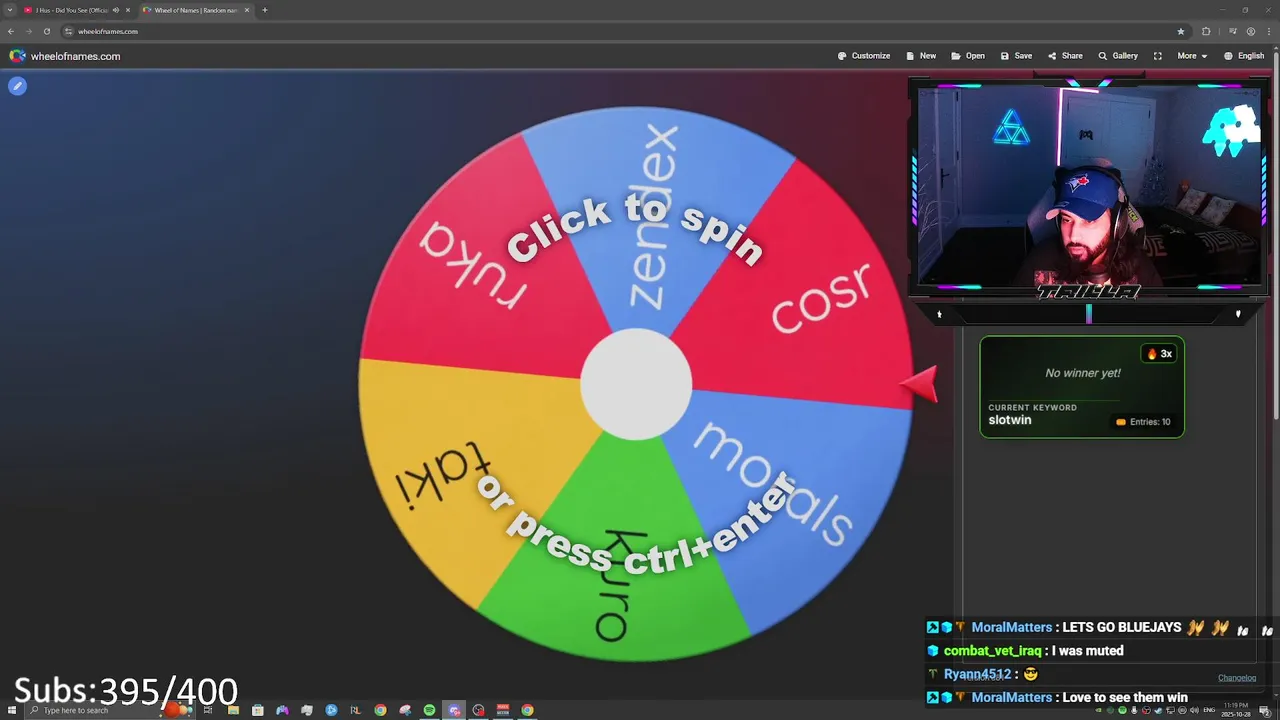Open the first Chrome taskbar icon
The image size is (1280, 720).
(x=380, y=710)
